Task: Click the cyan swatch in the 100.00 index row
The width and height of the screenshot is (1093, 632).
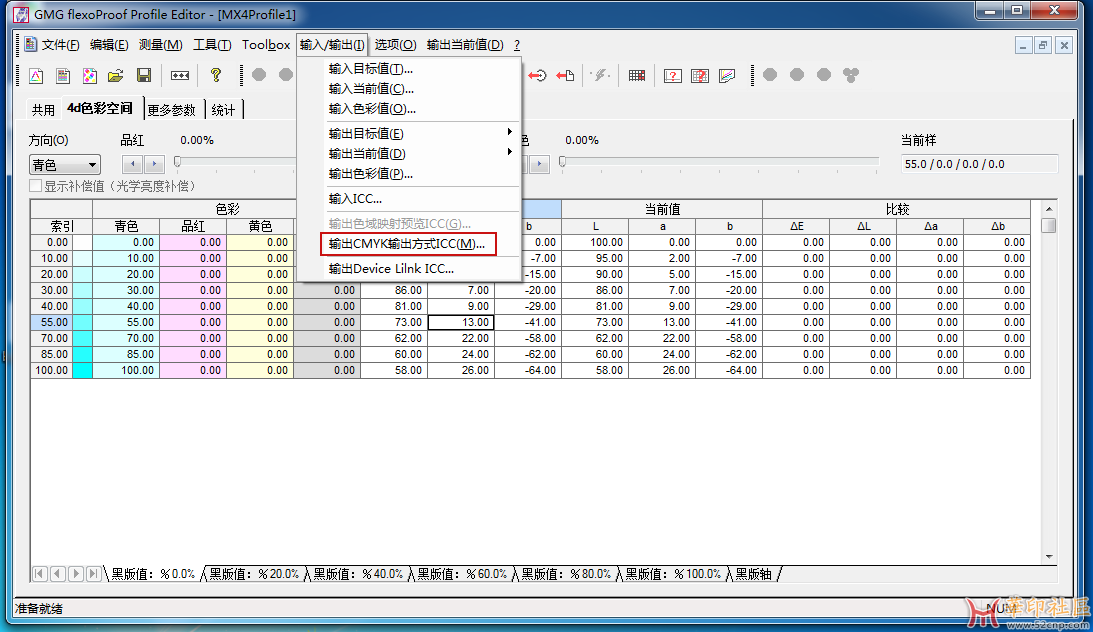Action: tap(82, 370)
